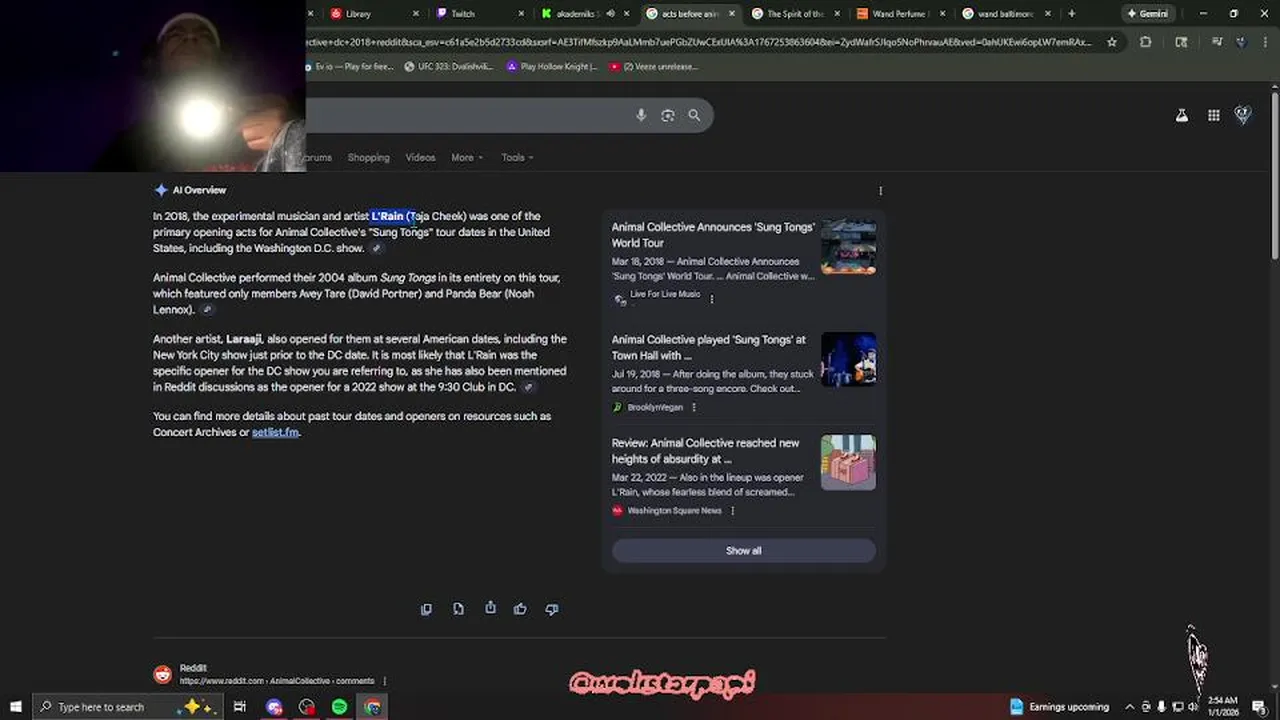Open 'Animal Collective Announces Sung Tongs World Tour' article
Viewport: 1280px width, 720px height.
tap(713, 235)
